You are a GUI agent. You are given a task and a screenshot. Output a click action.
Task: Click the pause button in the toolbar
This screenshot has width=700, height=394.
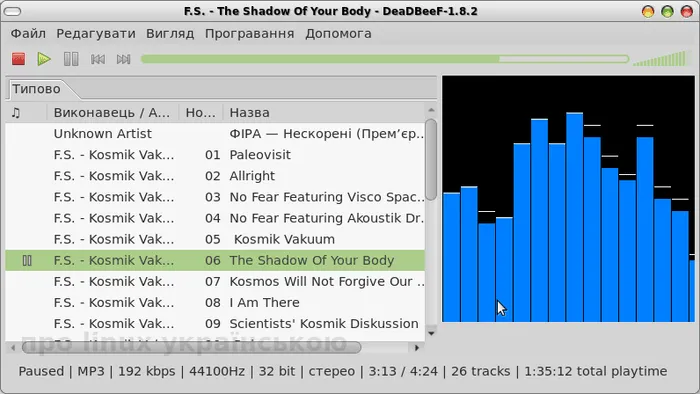71,59
